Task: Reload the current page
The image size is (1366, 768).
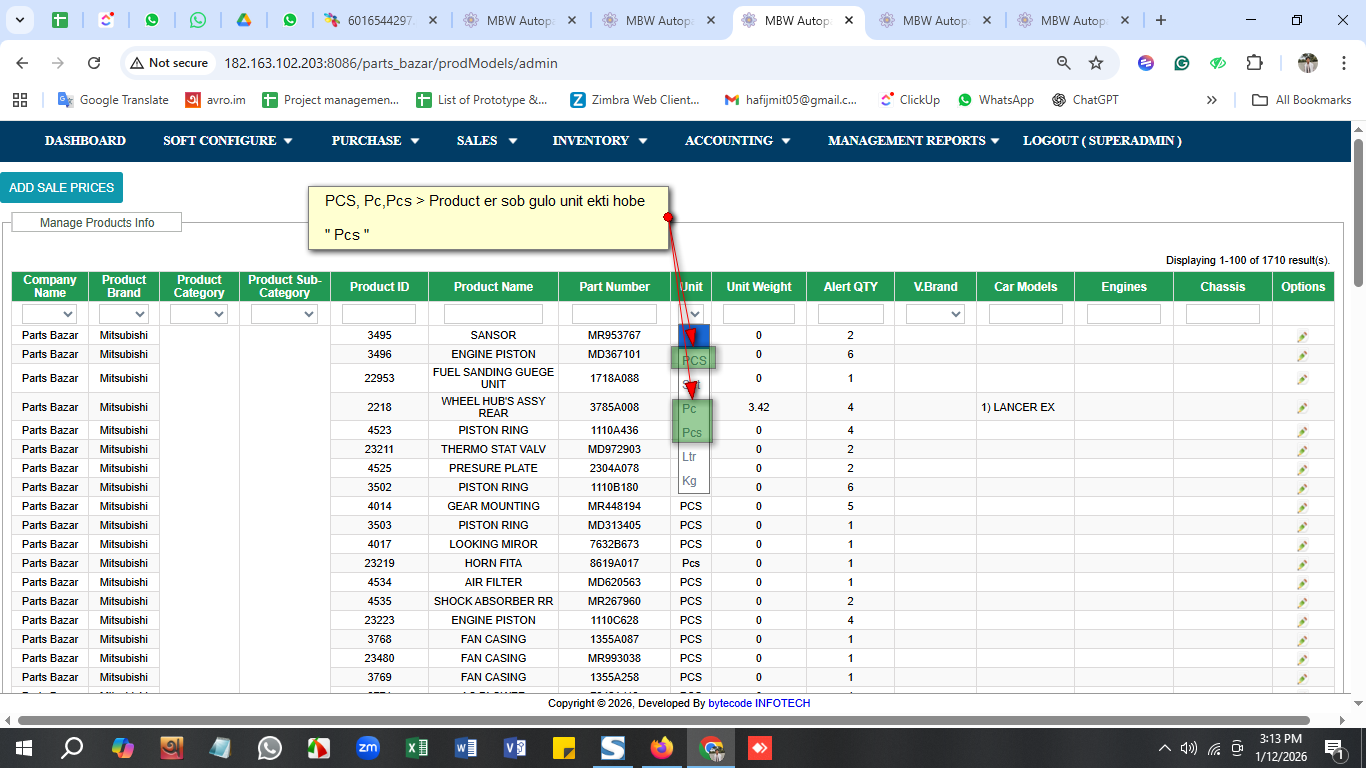Action: point(94,63)
